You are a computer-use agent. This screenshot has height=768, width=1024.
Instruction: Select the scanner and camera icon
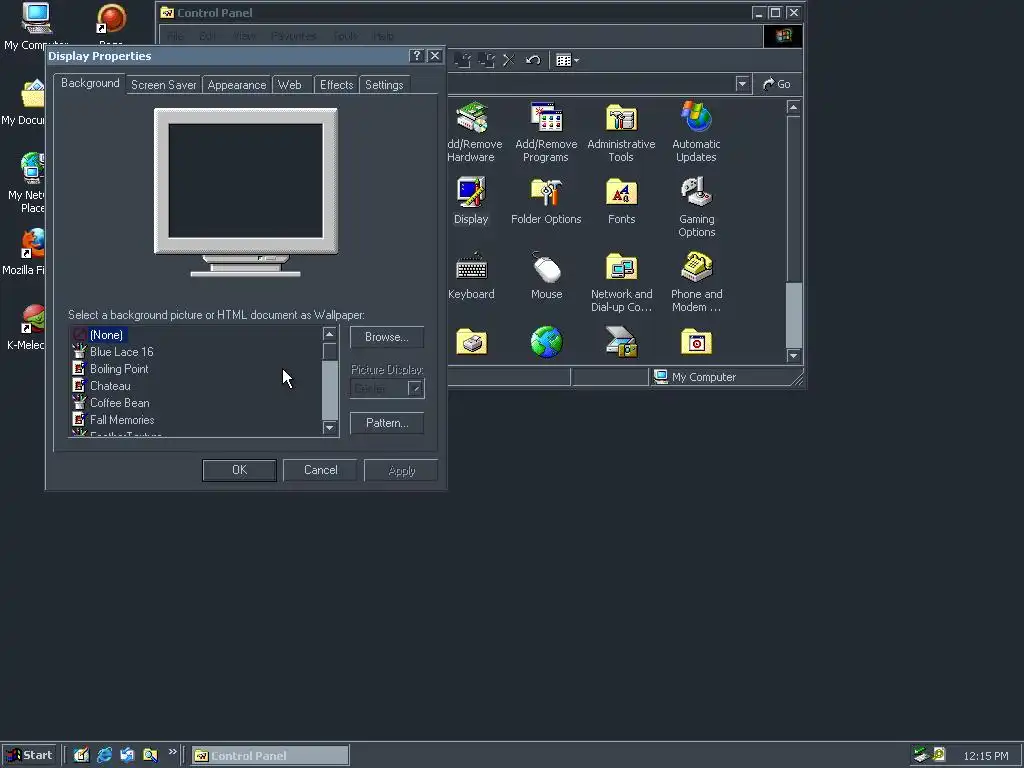click(621, 342)
